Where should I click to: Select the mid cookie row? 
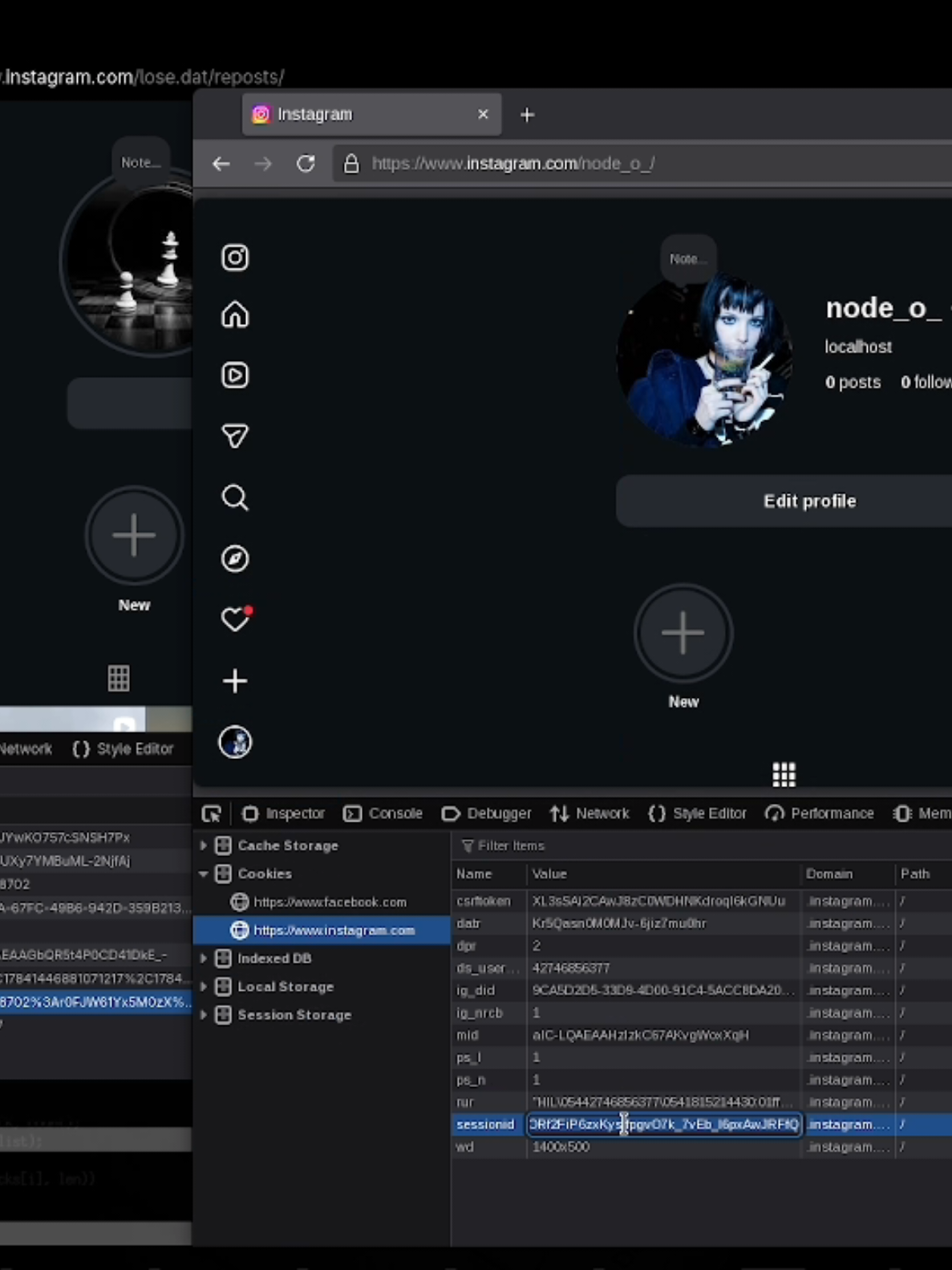pyautogui.click(x=702, y=1036)
